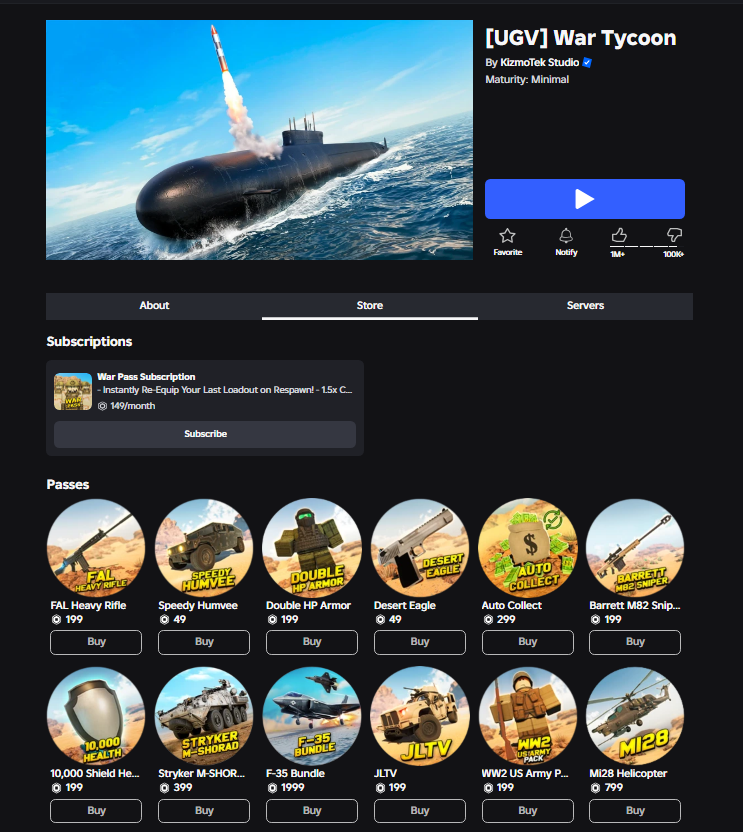
Task: Buy the Auto Collect pass
Action: tap(528, 642)
